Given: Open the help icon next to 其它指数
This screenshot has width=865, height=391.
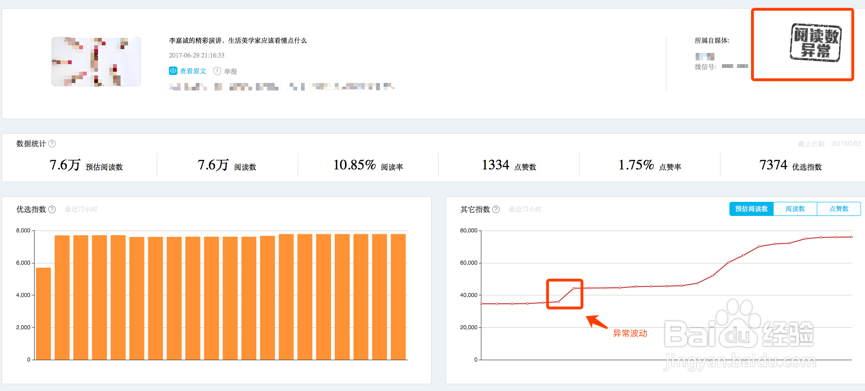Looking at the screenshot, I should click(496, 210).
